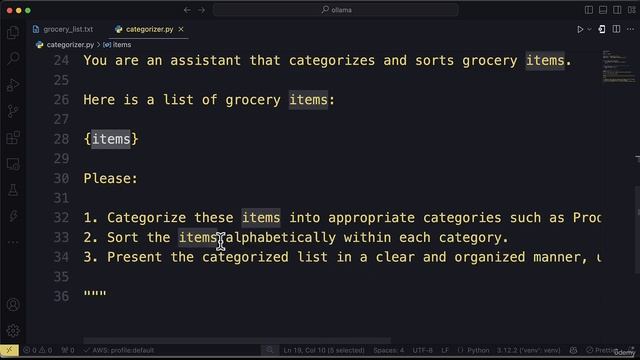Viewport: 640px width, 360px height.
Task: Open the Accounts menu
Action: click(13, 304)
